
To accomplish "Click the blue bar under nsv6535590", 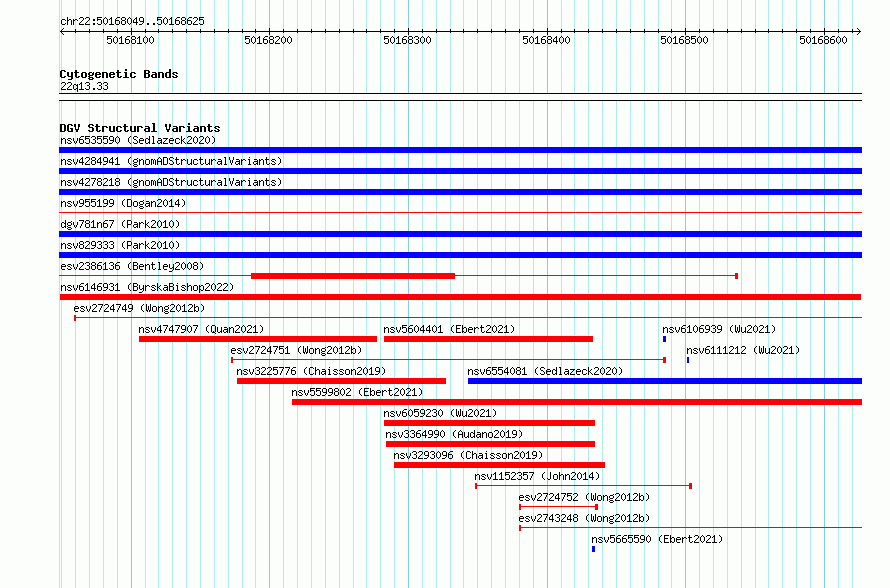I will 460,150.
